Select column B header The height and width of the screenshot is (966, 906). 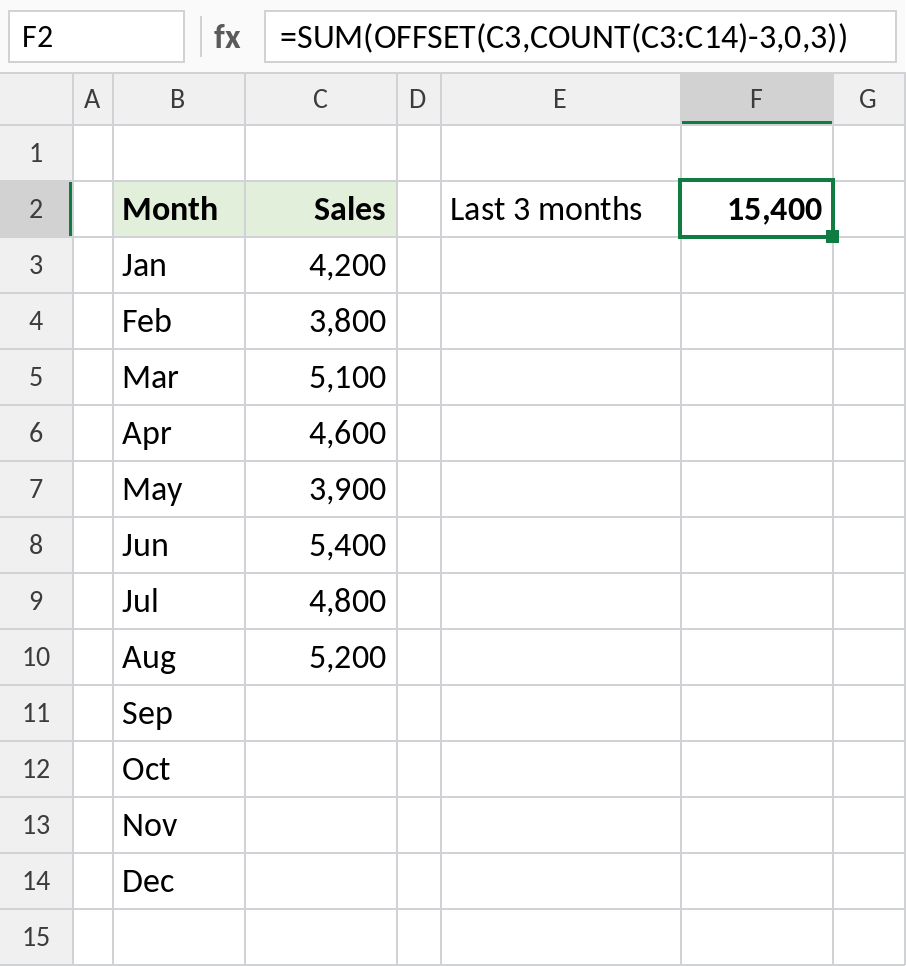[179, 99]
